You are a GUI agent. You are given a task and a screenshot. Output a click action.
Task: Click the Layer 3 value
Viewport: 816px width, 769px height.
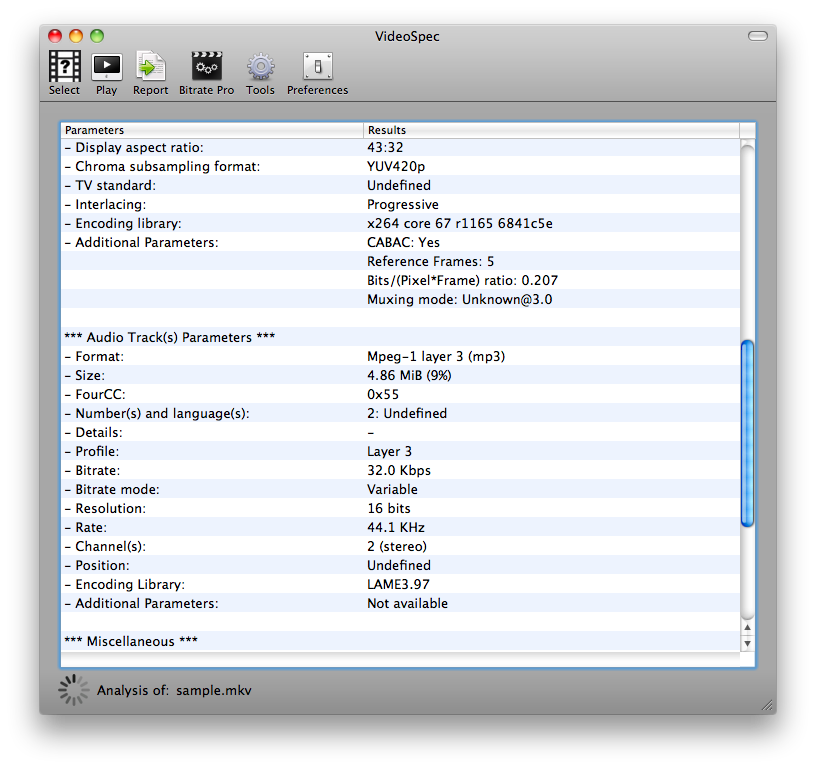pos(389,451)
